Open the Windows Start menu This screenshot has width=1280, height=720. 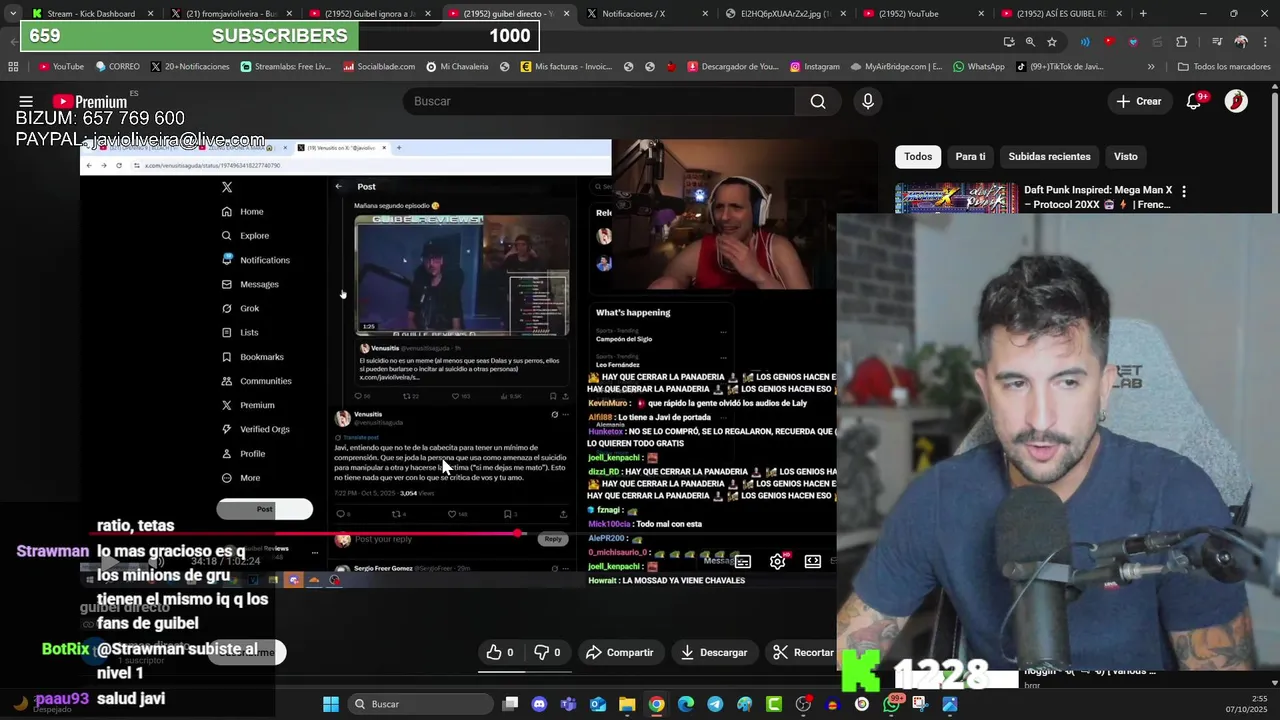[x=331, y=704]
